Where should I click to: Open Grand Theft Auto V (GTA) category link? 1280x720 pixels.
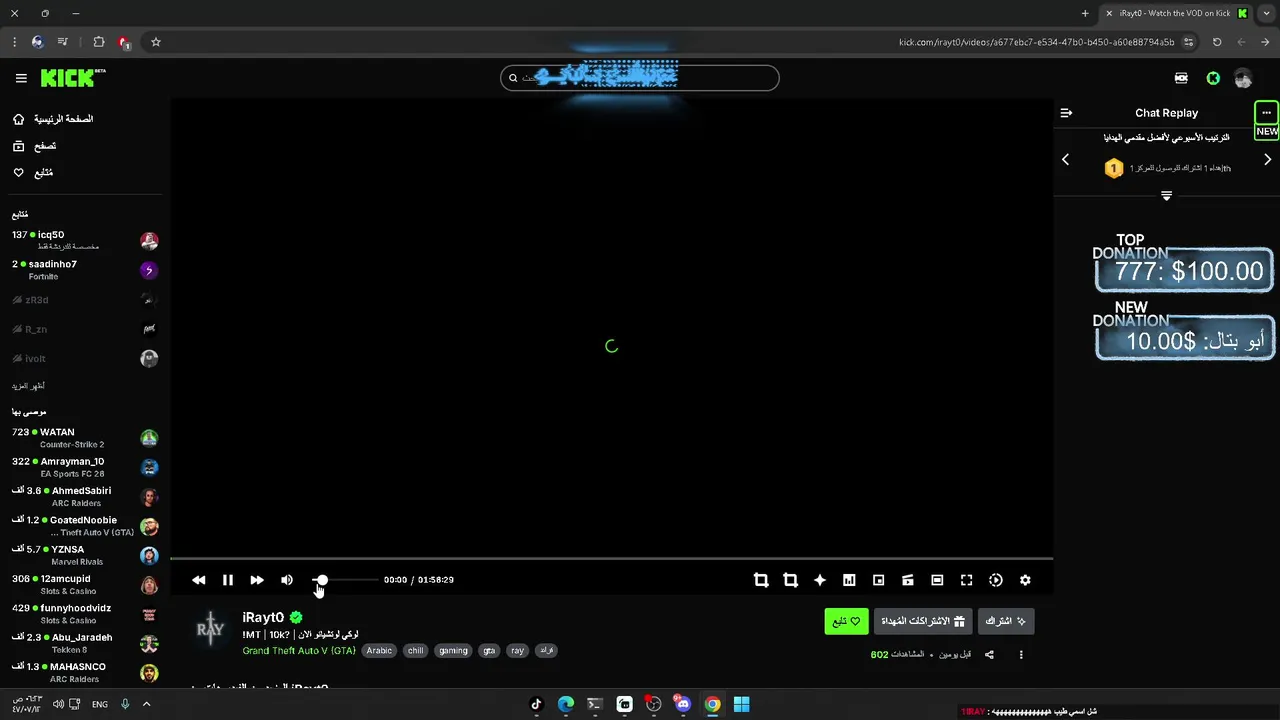(299, 650)
